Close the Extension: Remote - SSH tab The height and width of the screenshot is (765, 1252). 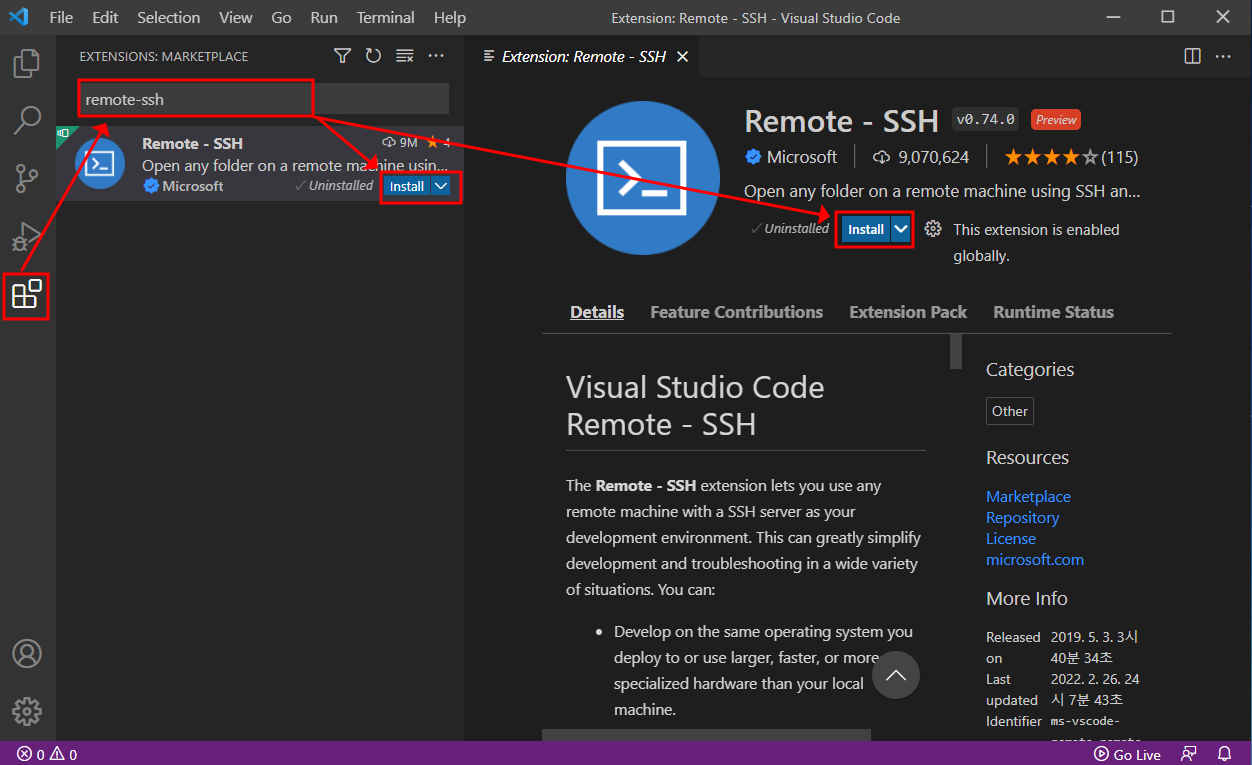coord(683,57)
